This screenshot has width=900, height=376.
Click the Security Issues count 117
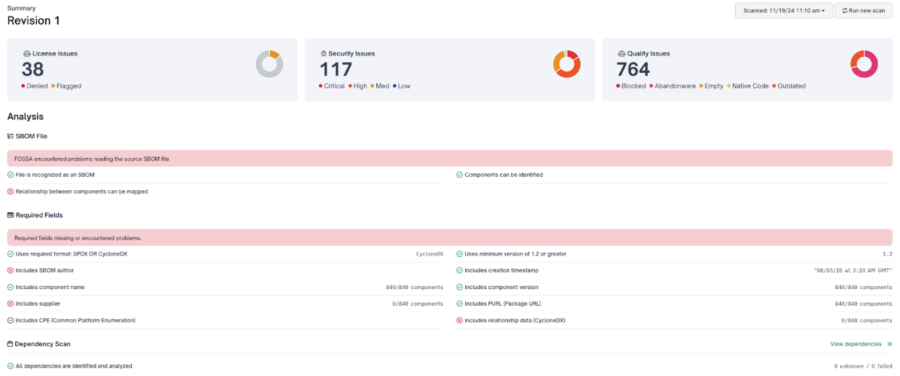click(336, 69)
